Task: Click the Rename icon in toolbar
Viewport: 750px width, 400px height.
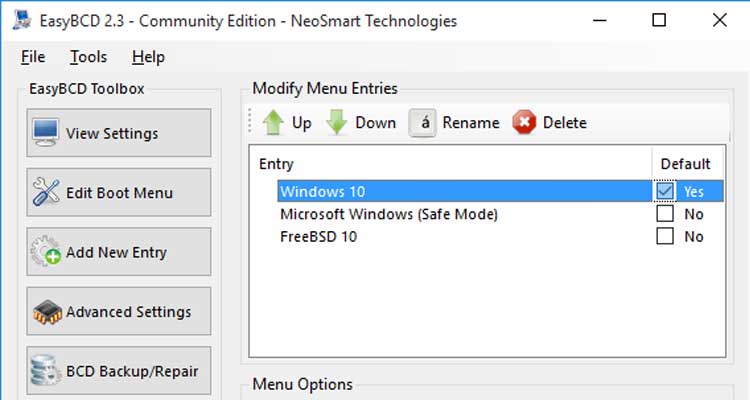Action: coord(422,123)
